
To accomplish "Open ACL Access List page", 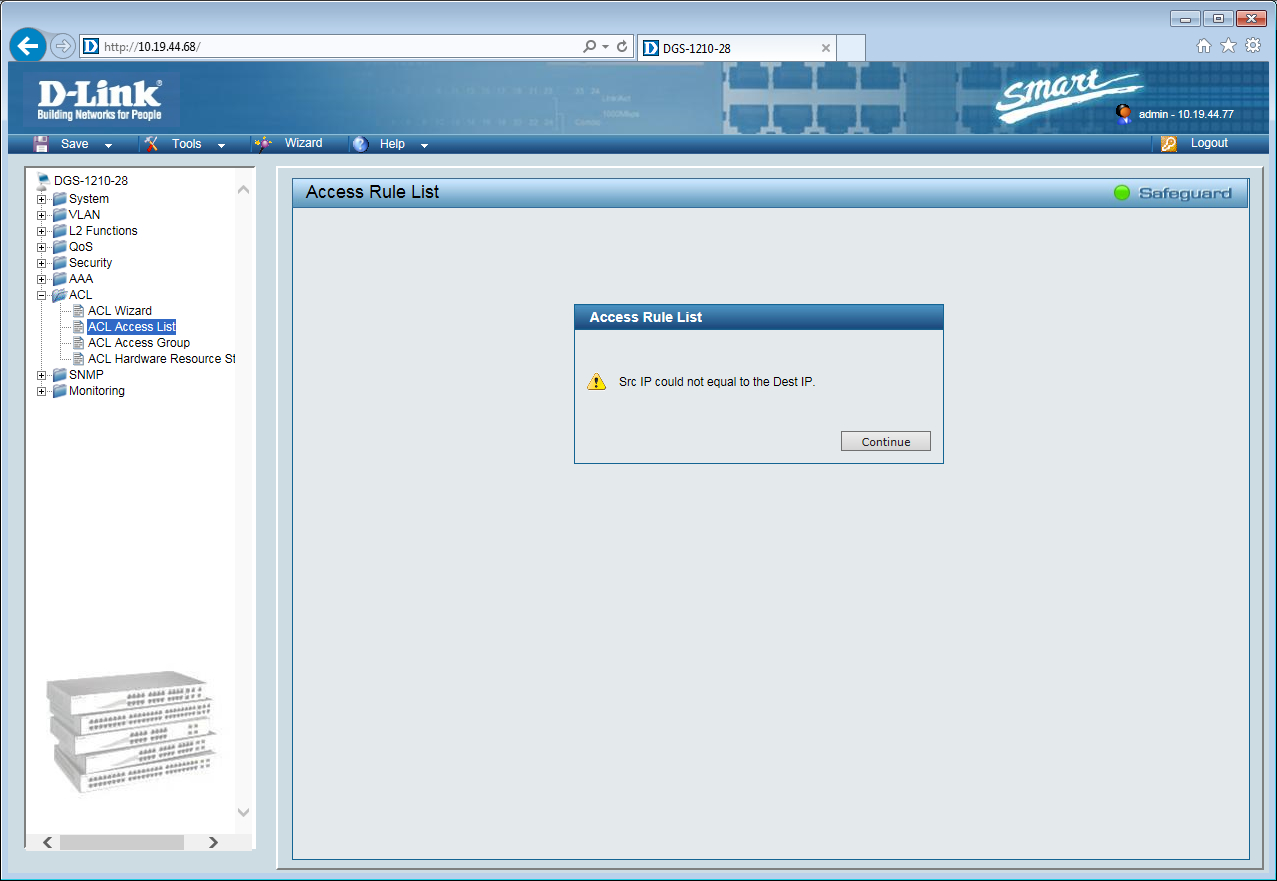I will (131, 327).
